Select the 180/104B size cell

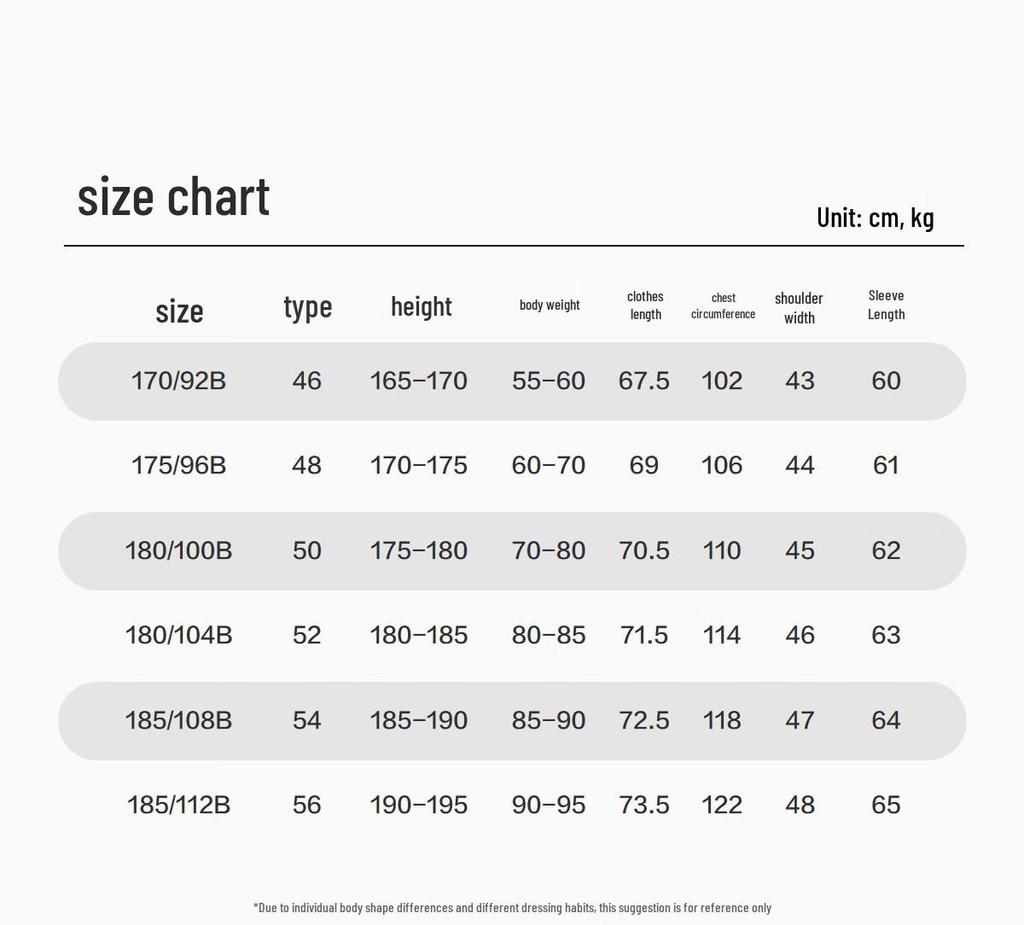178,635
